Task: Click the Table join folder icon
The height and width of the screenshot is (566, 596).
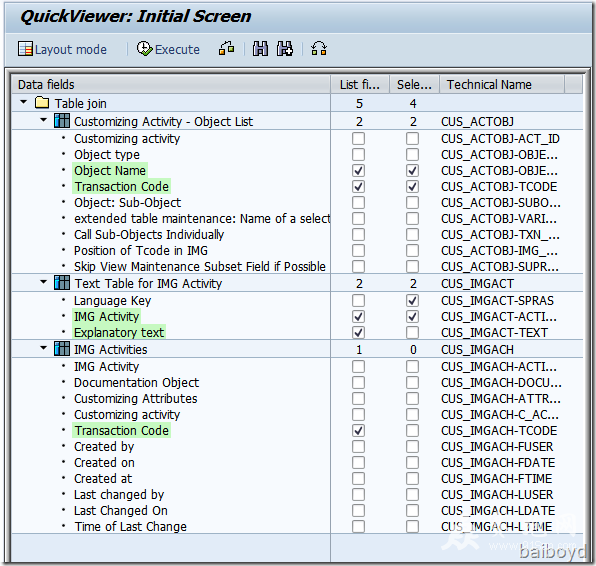Action: (x=42, y=103)
